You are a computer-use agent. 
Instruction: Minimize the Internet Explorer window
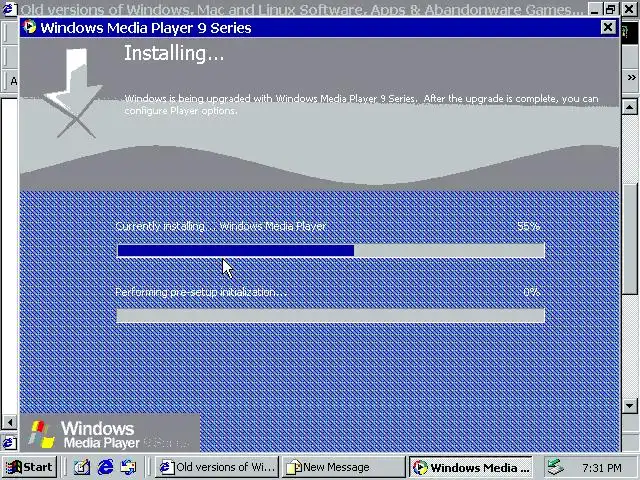point(595,9)
